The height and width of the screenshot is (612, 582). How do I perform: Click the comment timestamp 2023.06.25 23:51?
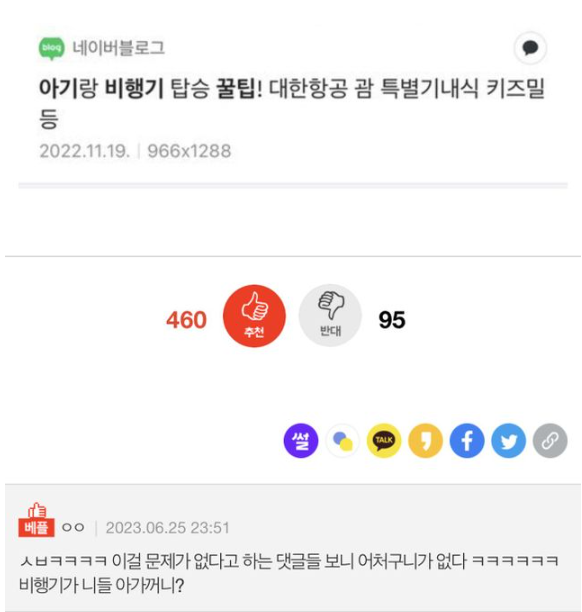(167, 528)
